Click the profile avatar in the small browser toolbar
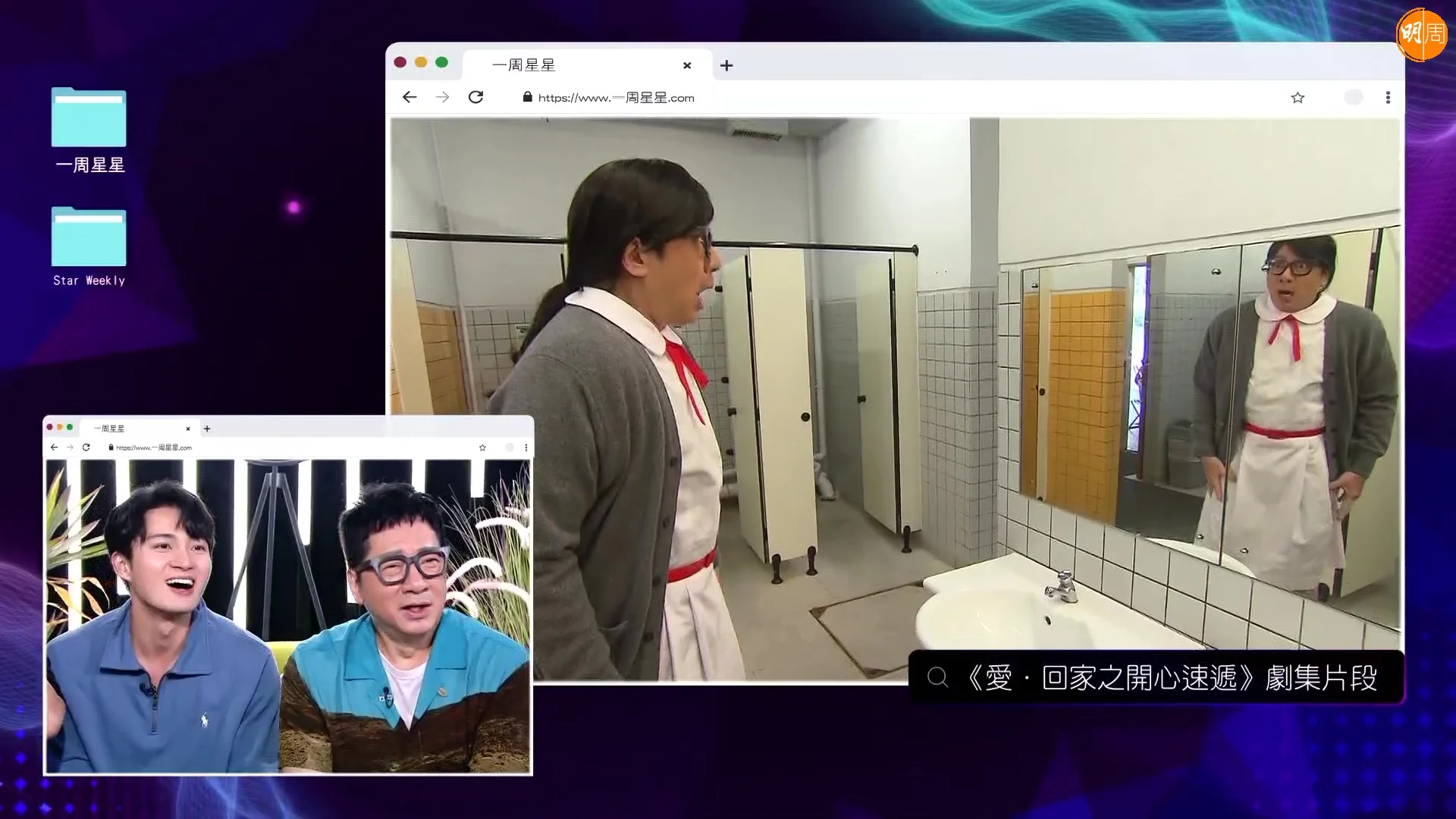Image resolution: width=1456 pixels, height=819 pixels. (510, 447)
